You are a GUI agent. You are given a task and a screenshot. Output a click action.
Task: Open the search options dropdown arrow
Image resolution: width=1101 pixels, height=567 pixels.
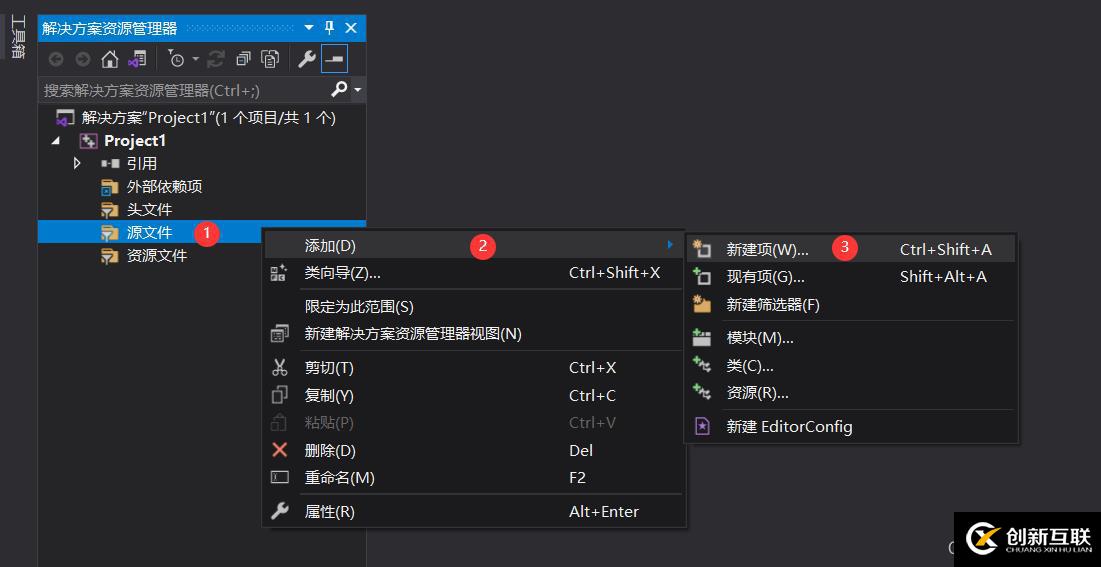tap(357, 90)
